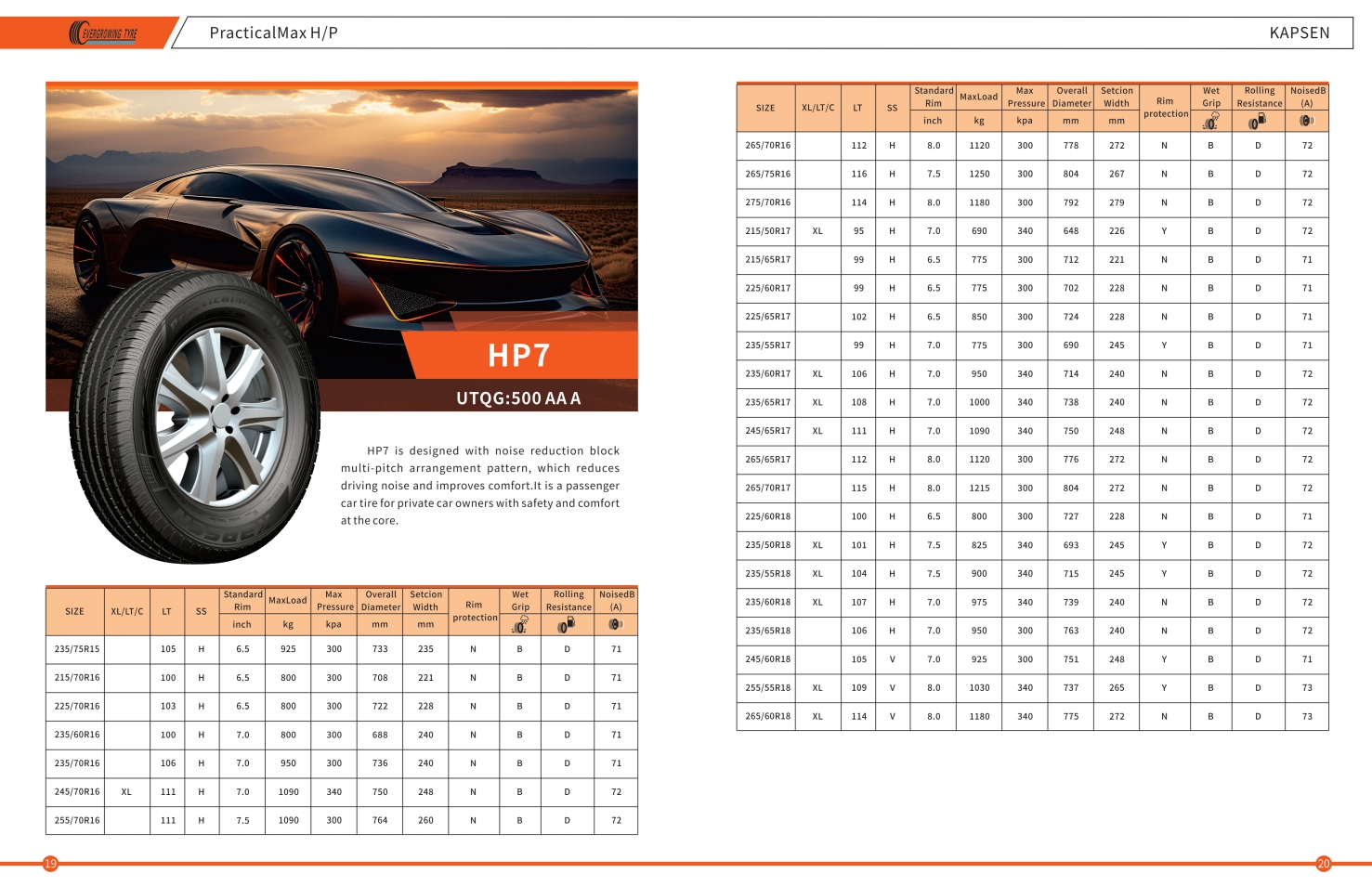This screenshot has height=886, width=1372.
Task: Click the Wet Grip icon in the right table
Action: 1211,121
